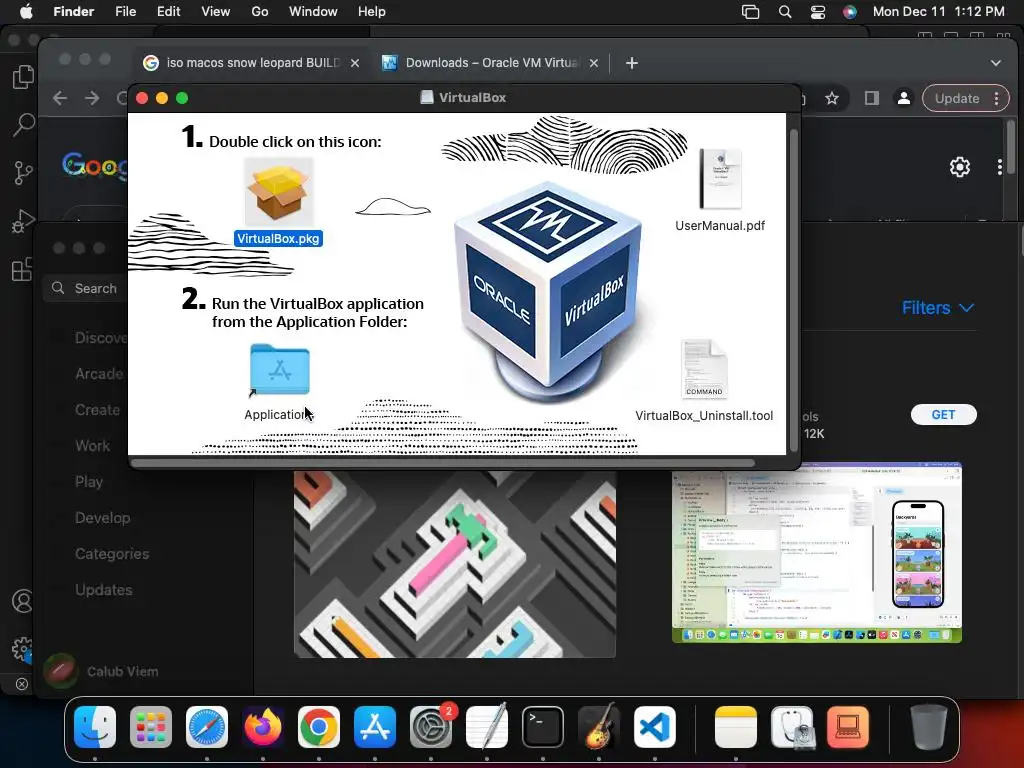The image size is (1024, 768).
Task: Open Notes app in the Dock
Action: (736, 727)
